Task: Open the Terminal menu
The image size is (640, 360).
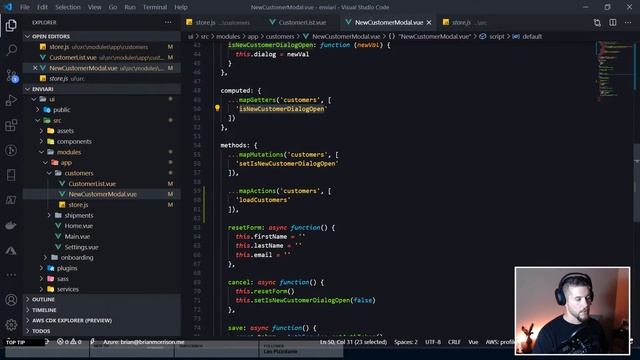Action: point(155,7)
